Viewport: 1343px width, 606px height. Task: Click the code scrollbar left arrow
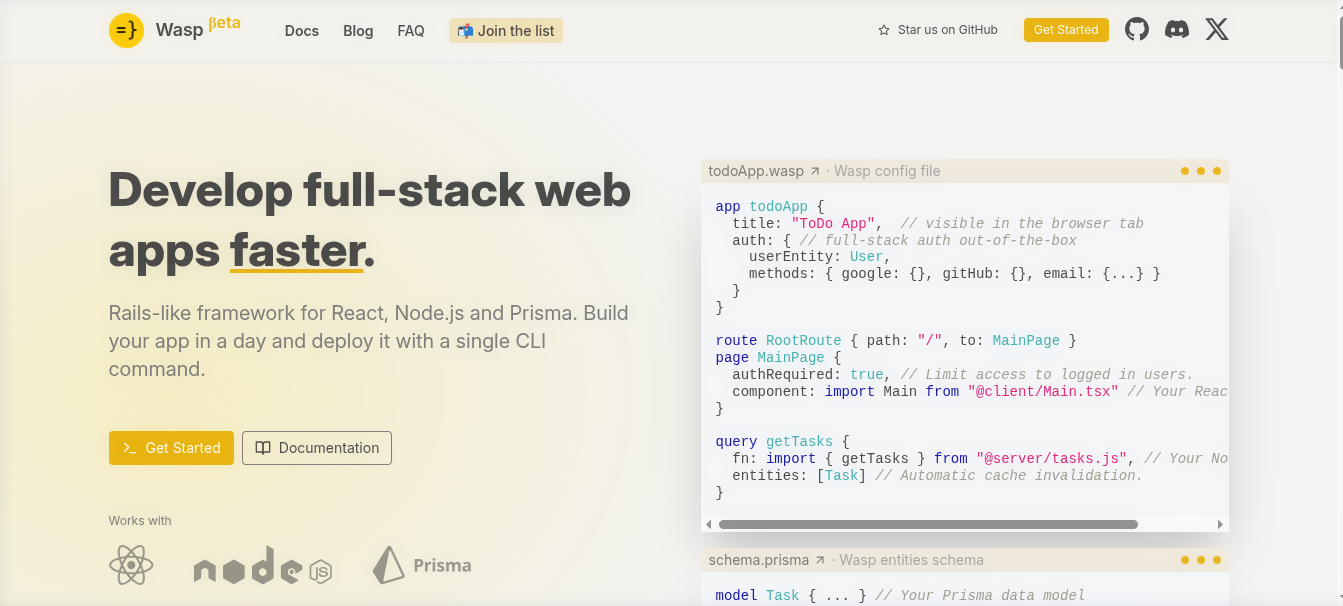point(709,524)
